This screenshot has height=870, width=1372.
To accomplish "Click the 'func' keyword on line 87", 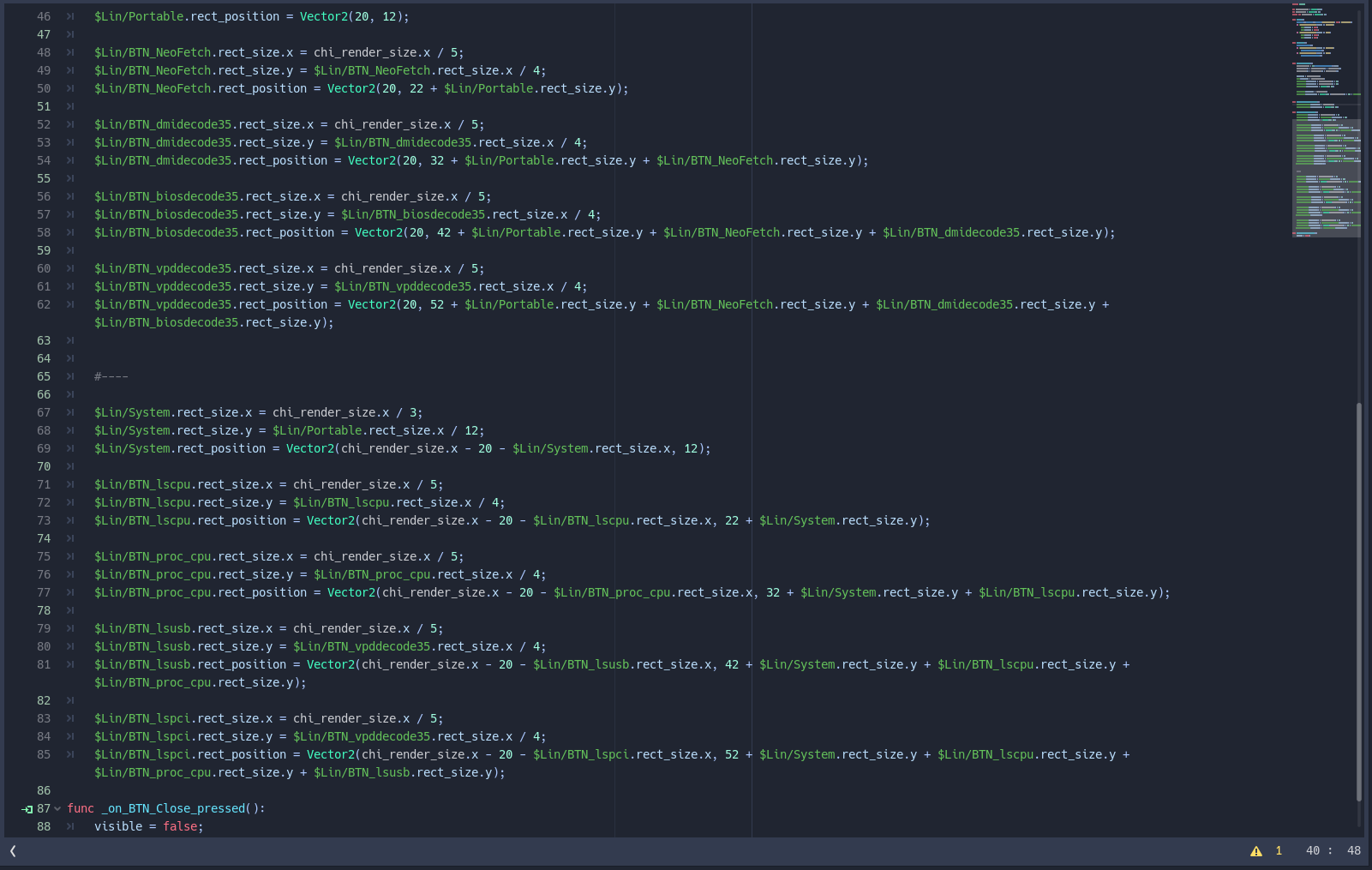I will (81, 808).
